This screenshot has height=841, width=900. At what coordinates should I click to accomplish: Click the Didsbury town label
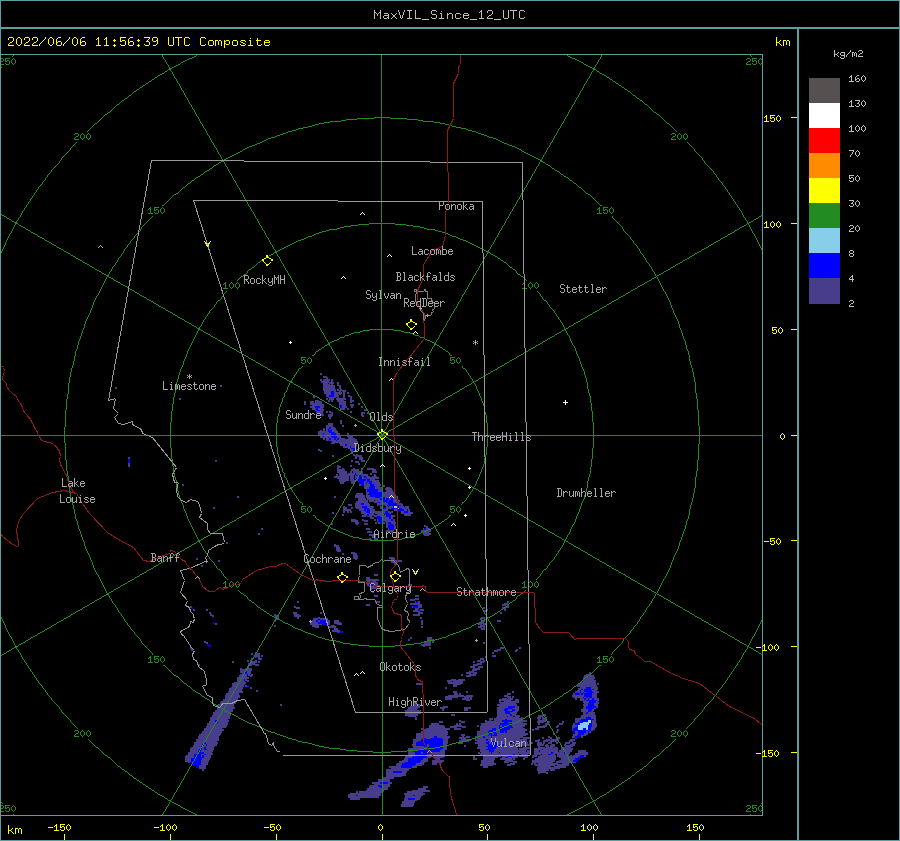click(x=378, y=448)
